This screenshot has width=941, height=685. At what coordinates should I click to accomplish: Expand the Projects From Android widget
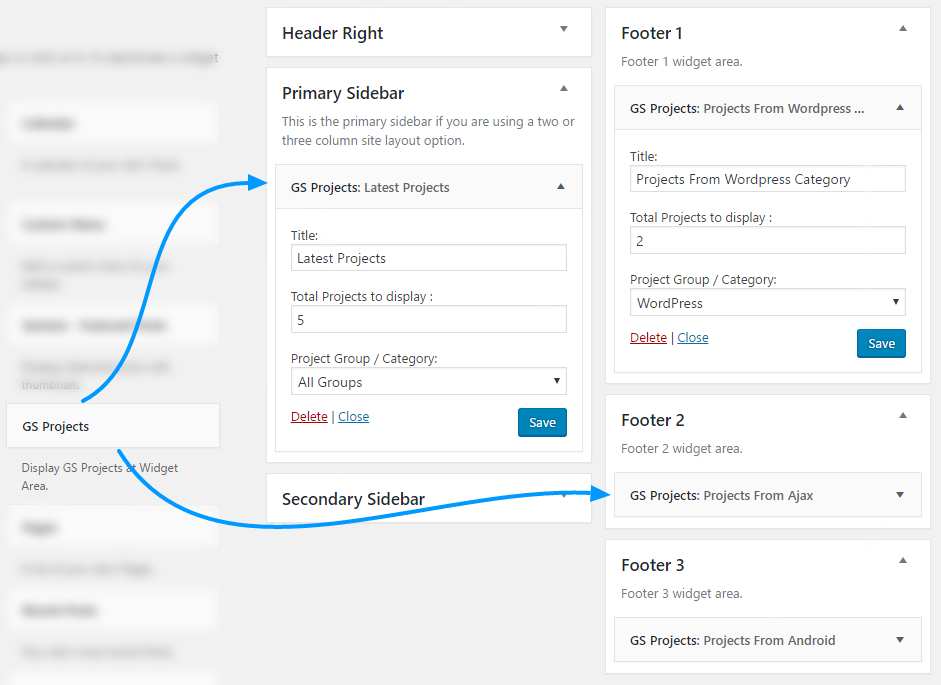[900, 640]
